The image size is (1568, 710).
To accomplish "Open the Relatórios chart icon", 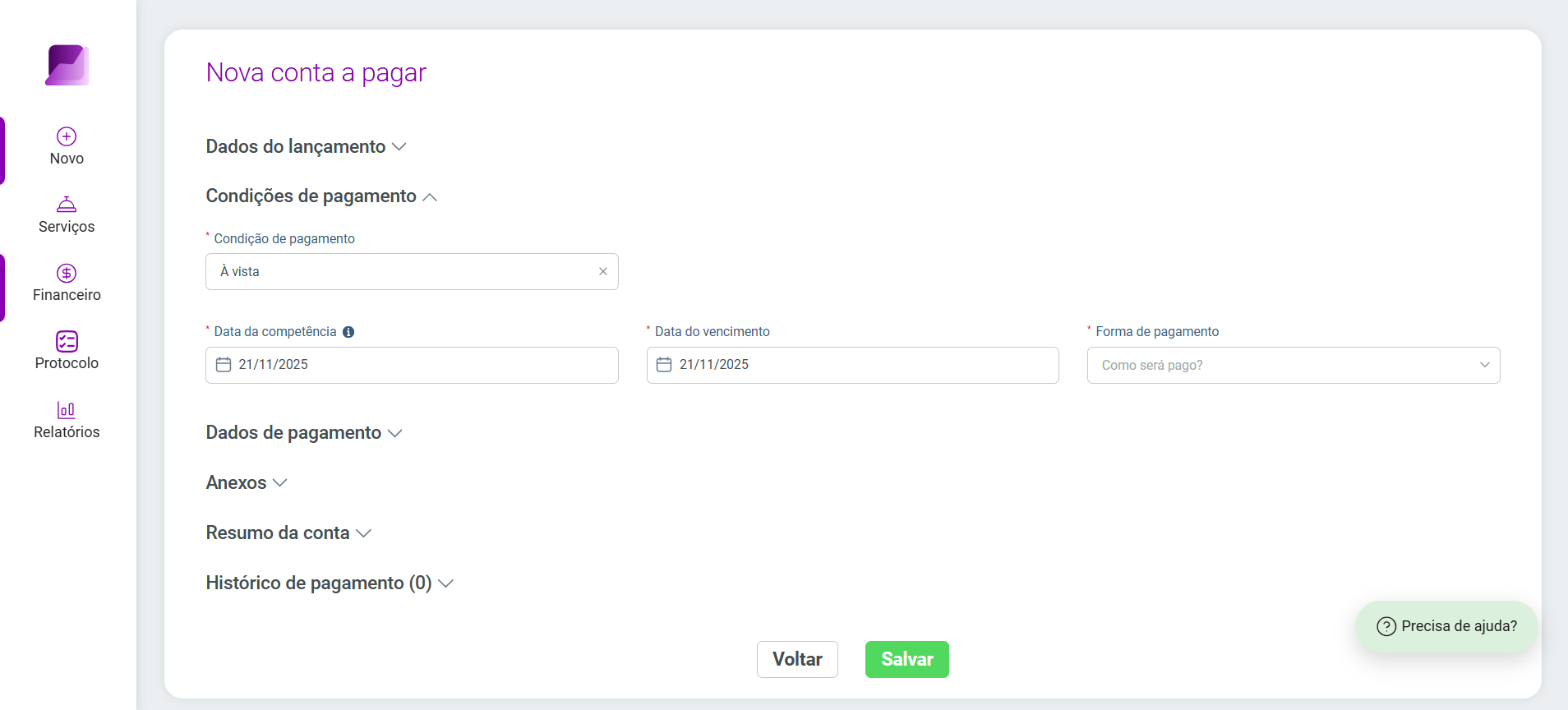I will pos(67,409).
